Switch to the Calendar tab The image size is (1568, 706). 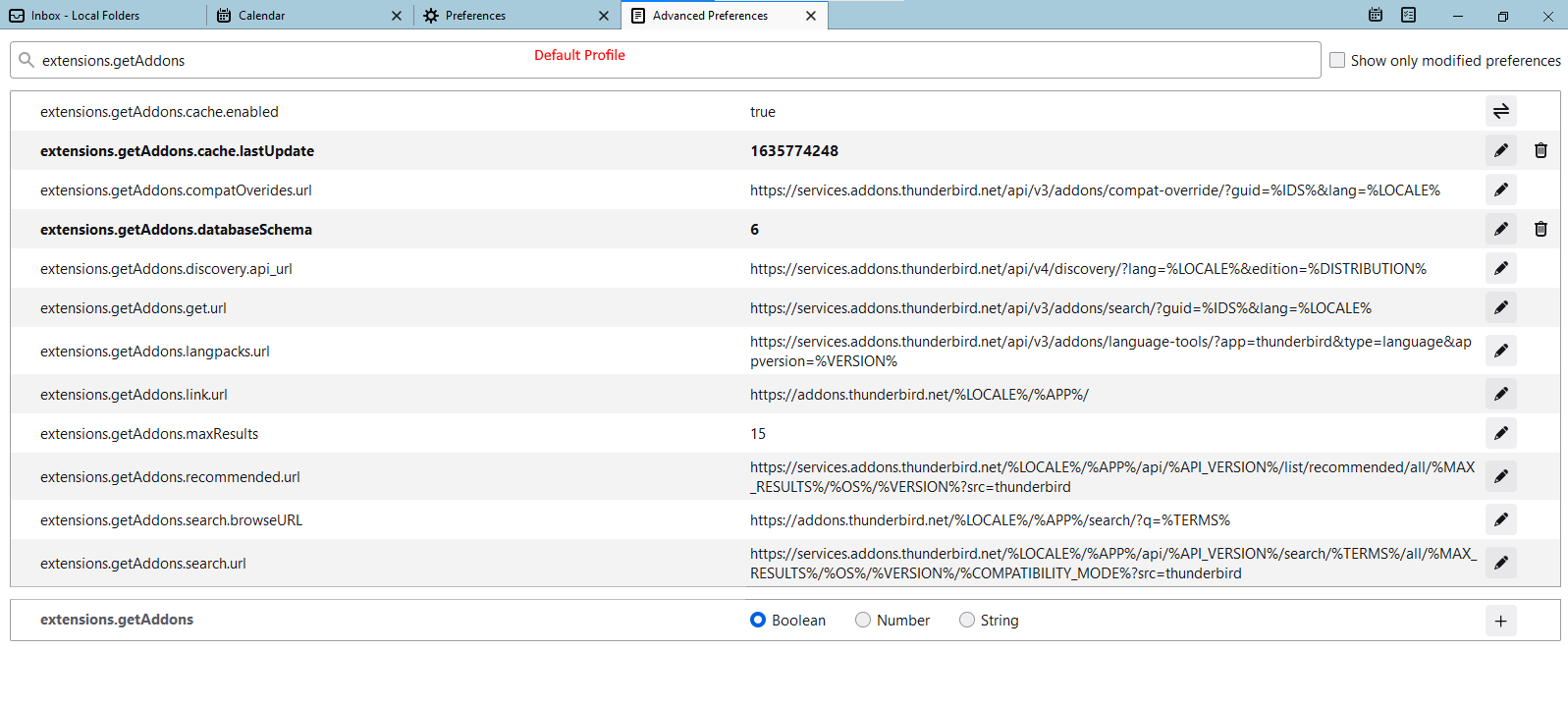295,16
